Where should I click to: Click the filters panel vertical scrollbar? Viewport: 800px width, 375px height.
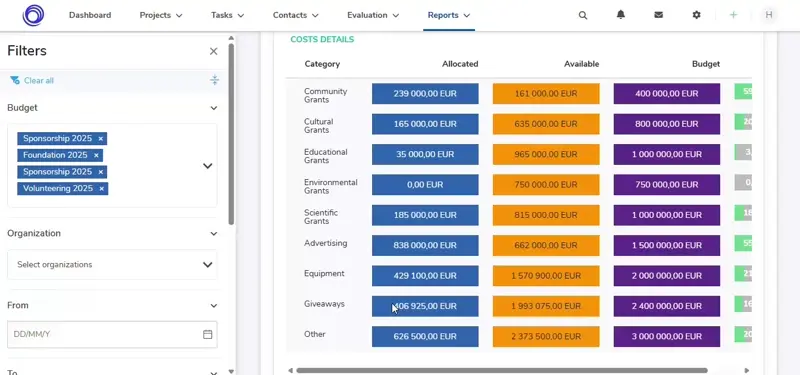click(x=231, y=134)
